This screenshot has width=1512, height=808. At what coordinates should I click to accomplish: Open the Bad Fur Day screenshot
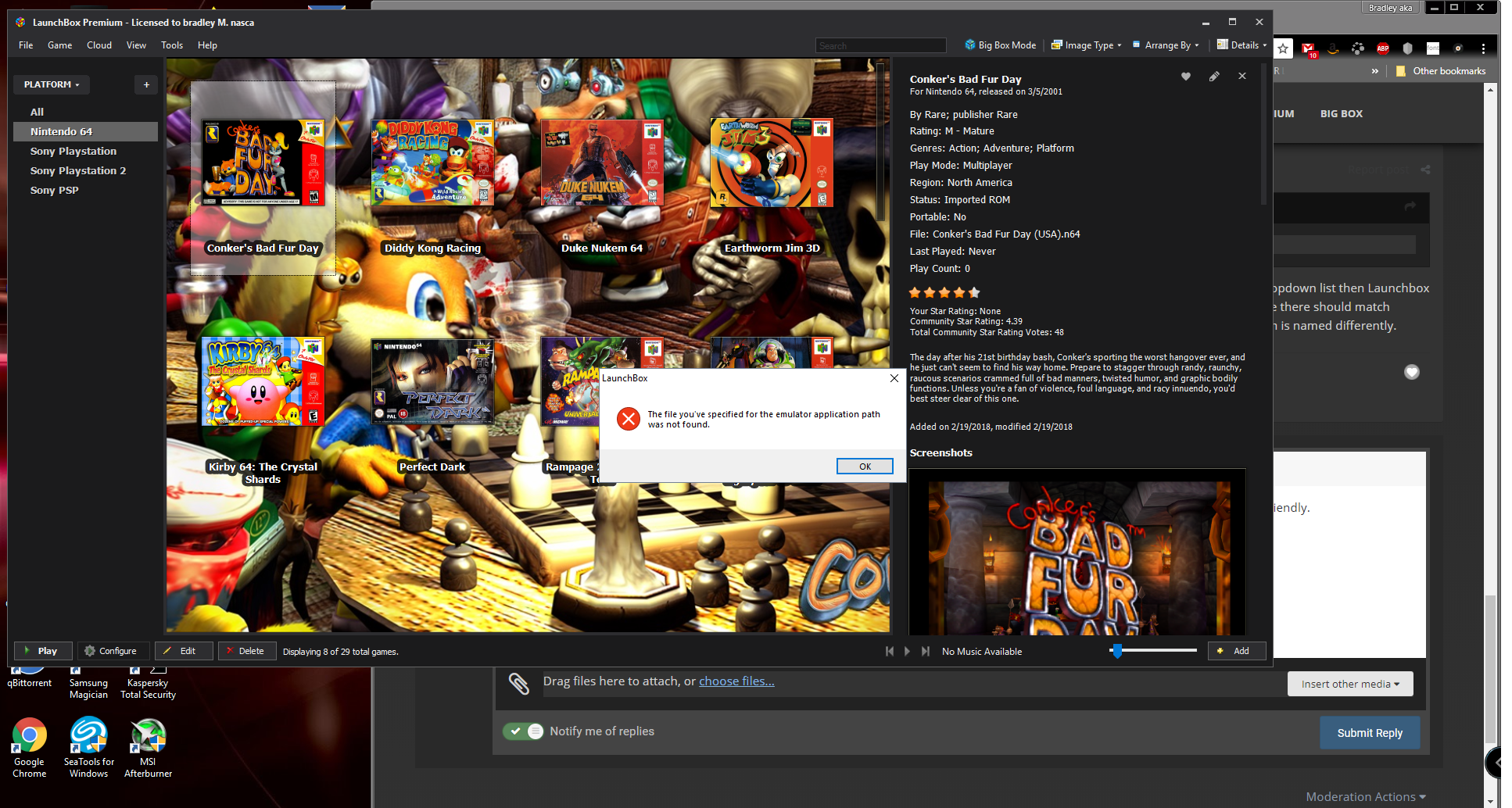coord(1078,552)
